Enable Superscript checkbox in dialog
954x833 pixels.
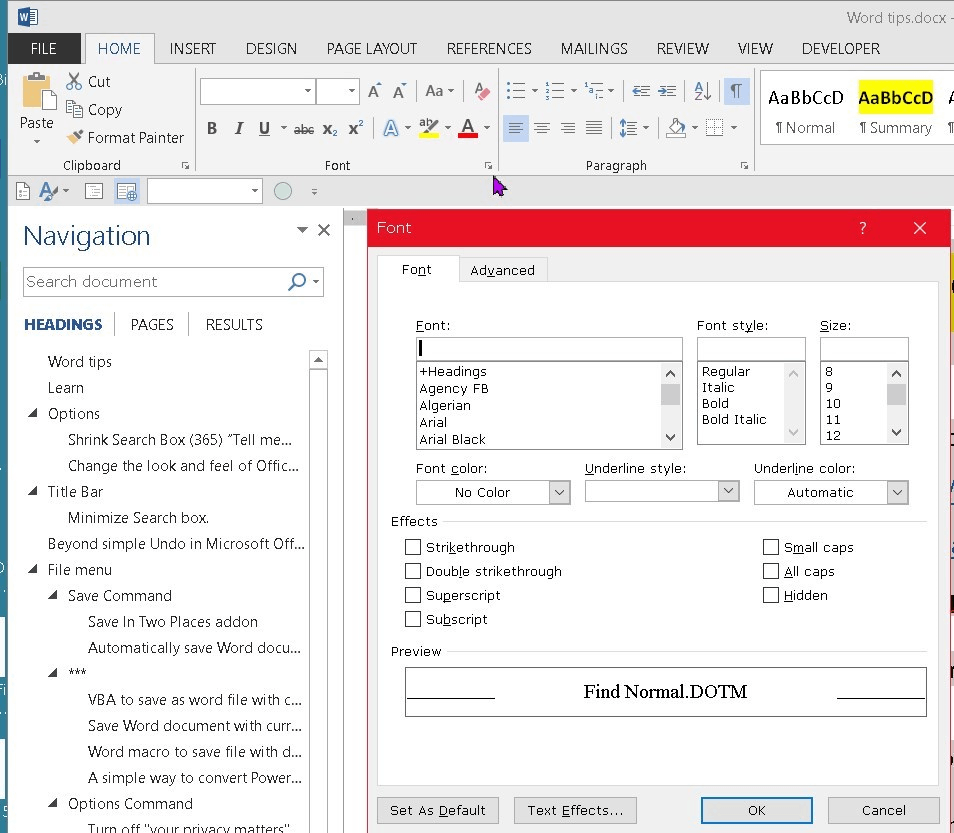413,595
